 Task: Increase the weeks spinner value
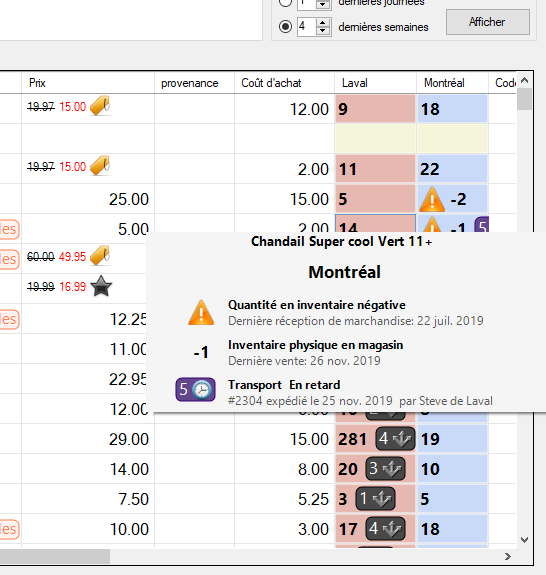click(323, 22)
